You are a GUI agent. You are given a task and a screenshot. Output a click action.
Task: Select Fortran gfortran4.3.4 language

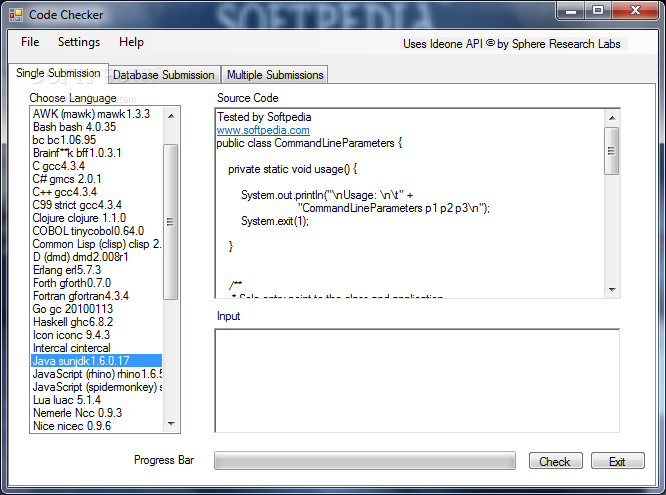96,296
